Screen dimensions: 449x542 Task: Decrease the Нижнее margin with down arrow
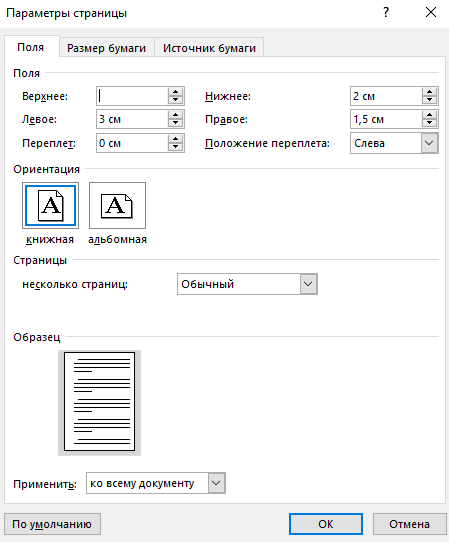[x=429, y=100]
